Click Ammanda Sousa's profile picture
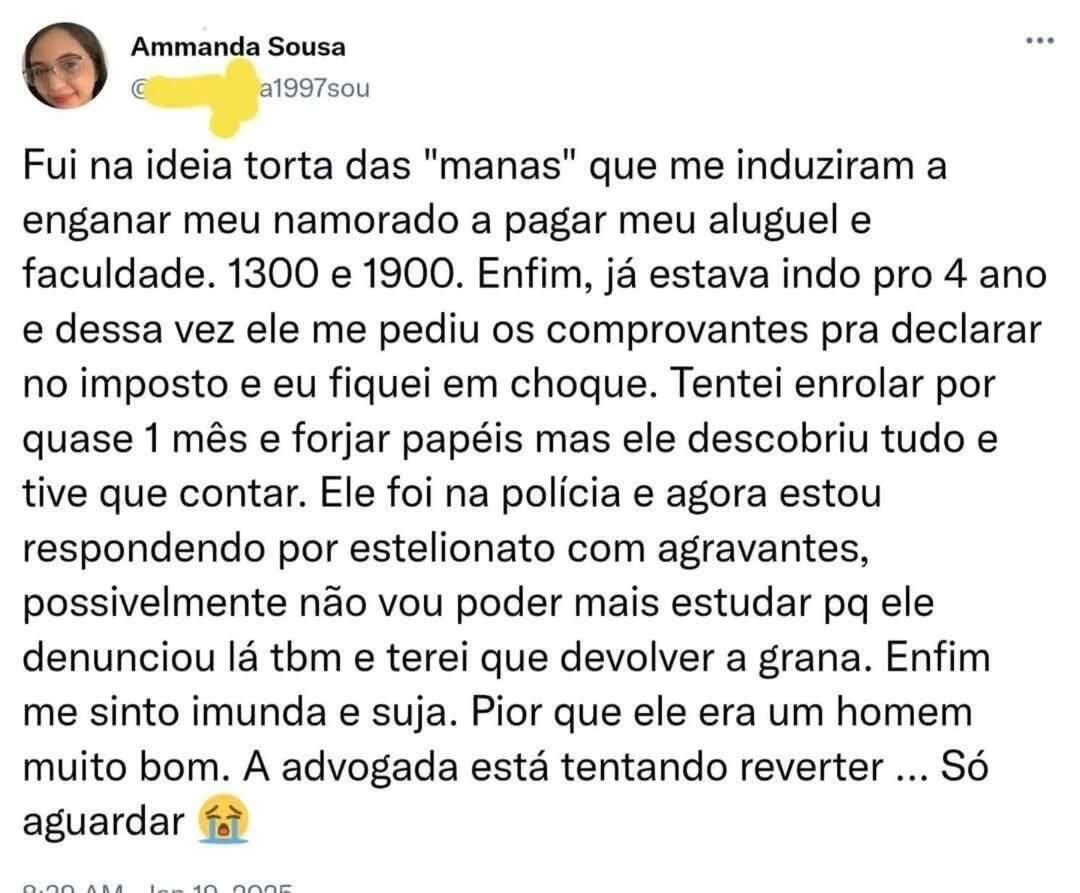Screen dimensions: 1080x893 coord(65,66)
